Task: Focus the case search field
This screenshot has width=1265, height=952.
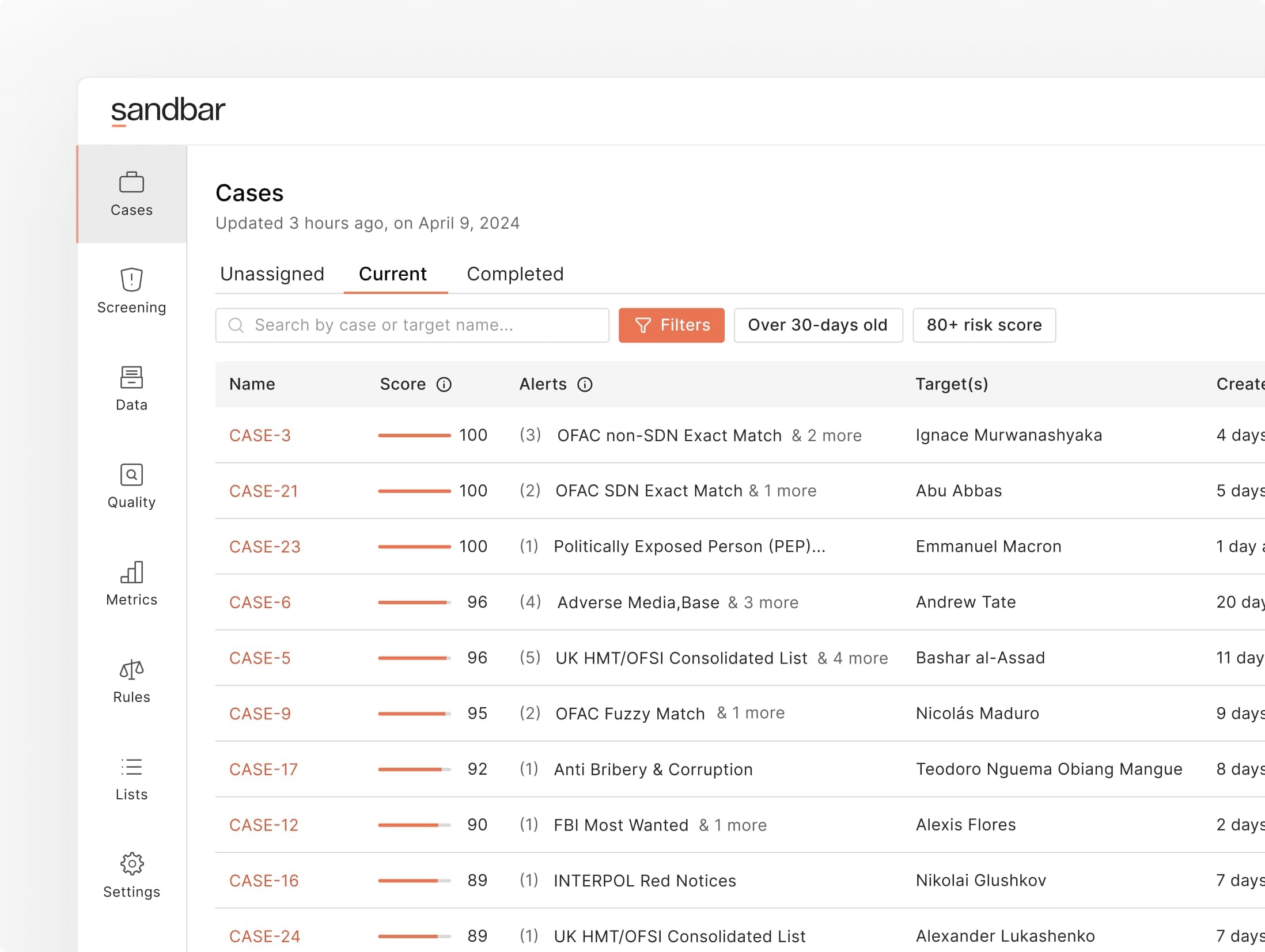Action: point(412,325)
